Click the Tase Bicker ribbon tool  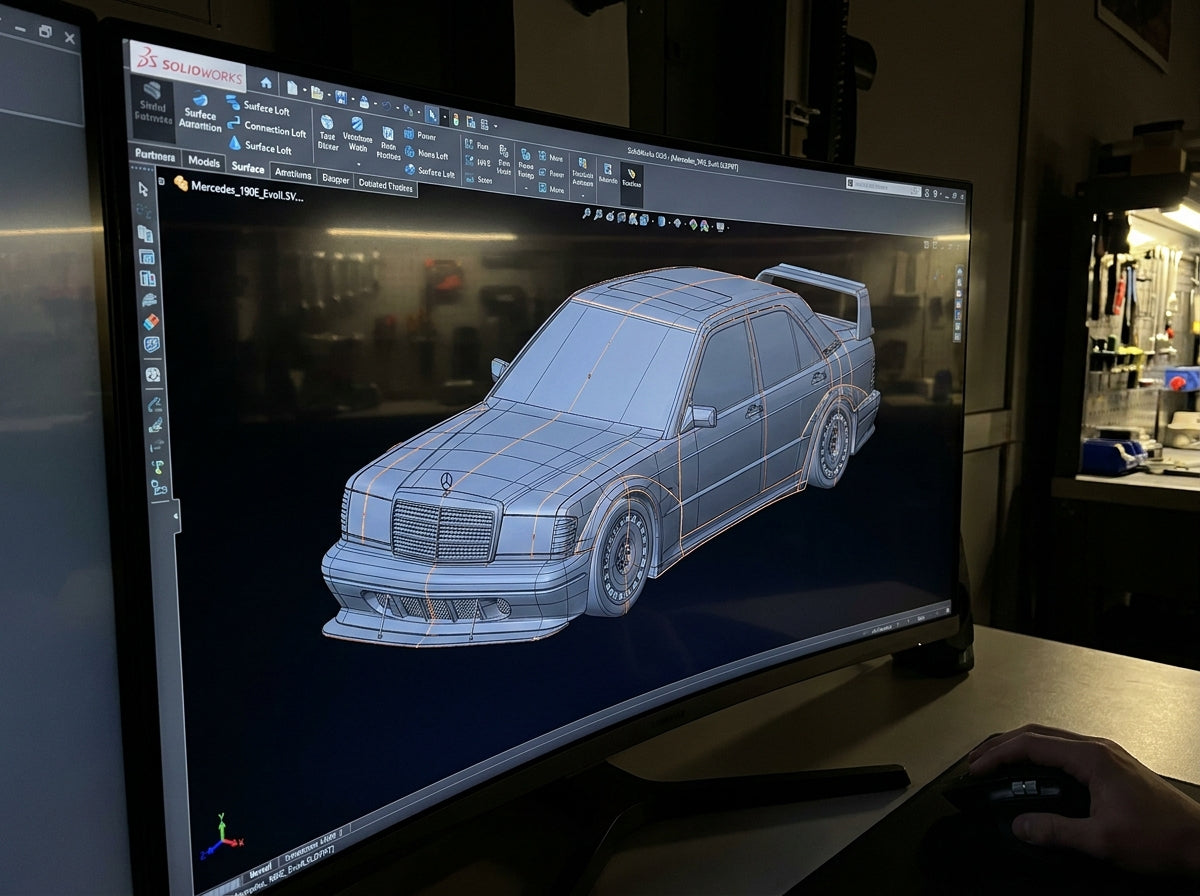(327, 131)
